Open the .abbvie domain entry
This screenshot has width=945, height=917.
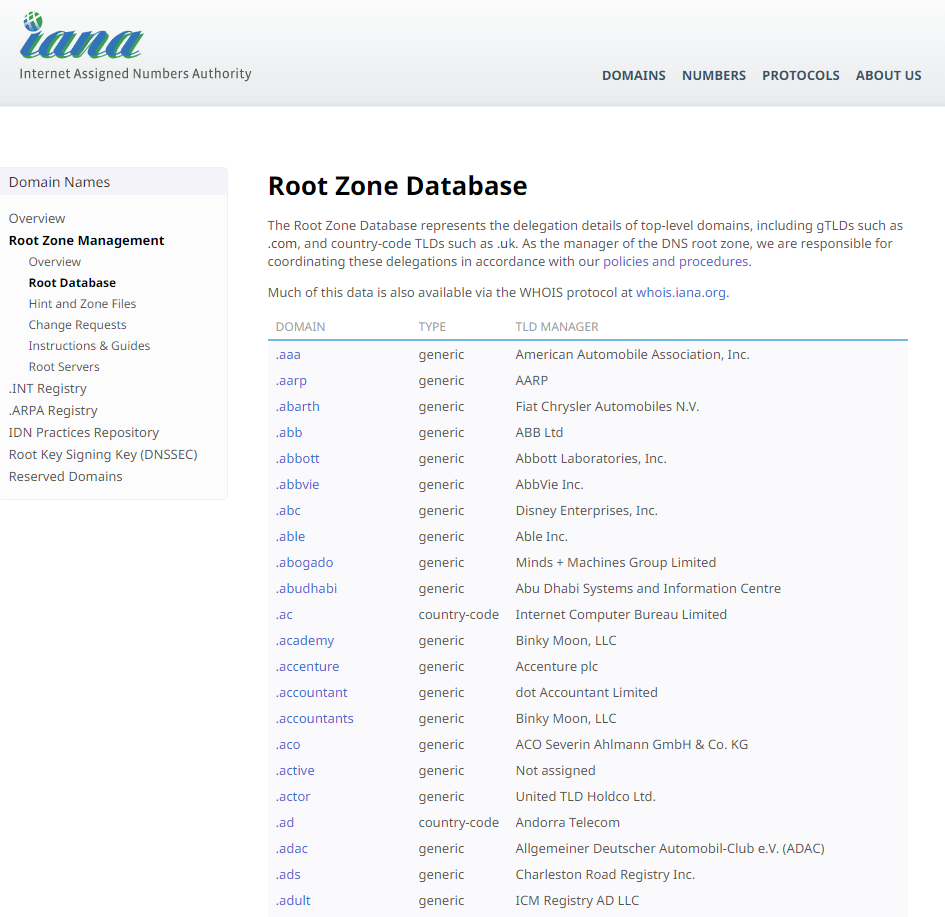(x=297, y=484)
